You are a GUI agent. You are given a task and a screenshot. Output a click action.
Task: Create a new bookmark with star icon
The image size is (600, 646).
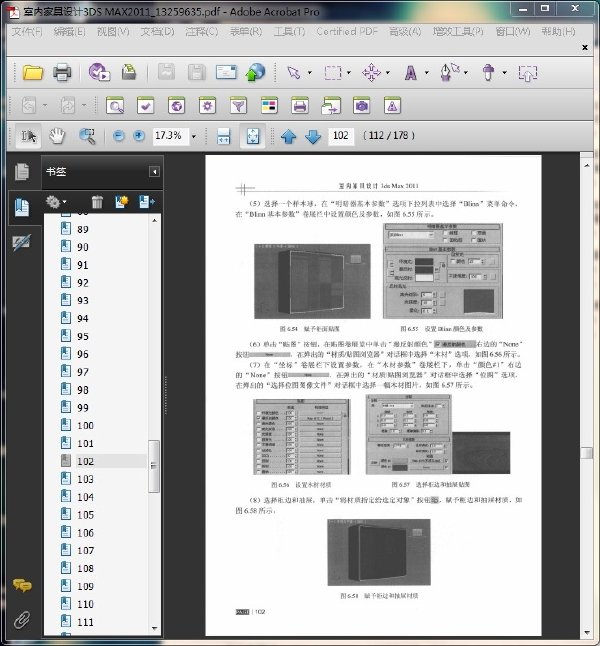tap(122, 202)
